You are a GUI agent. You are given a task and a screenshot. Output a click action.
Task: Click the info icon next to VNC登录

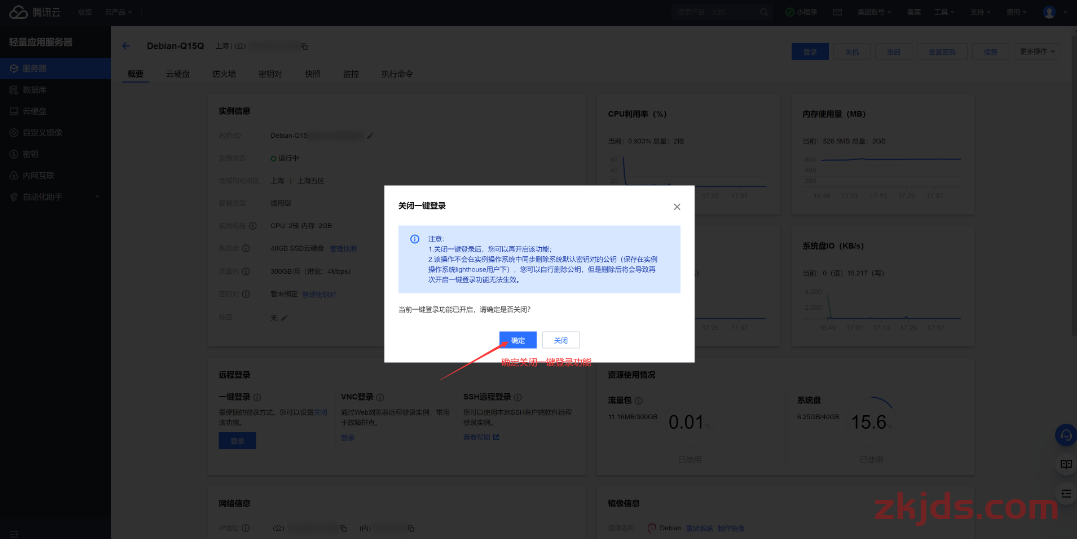click(381, 397)
